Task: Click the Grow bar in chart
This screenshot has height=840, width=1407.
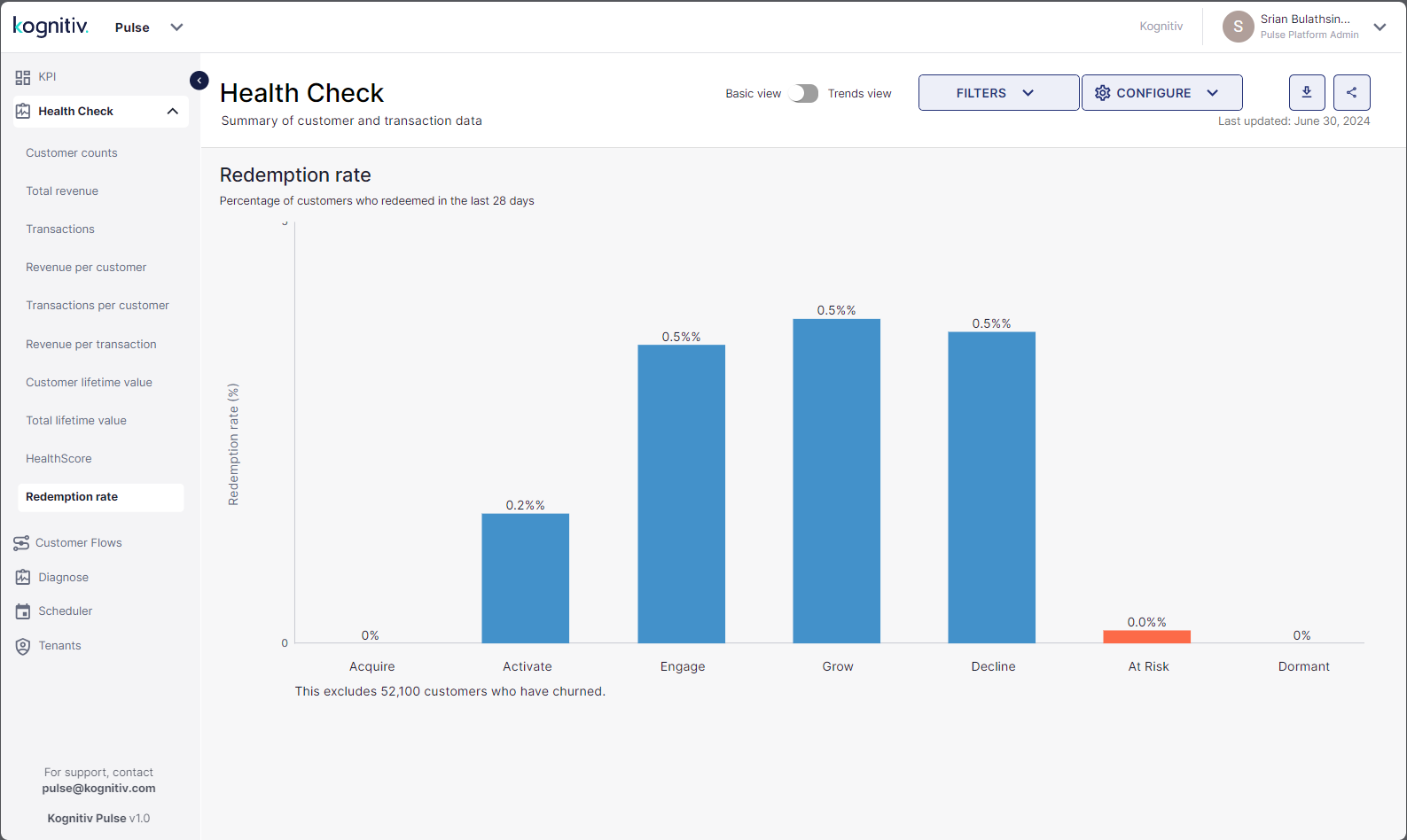Action: 837,481
